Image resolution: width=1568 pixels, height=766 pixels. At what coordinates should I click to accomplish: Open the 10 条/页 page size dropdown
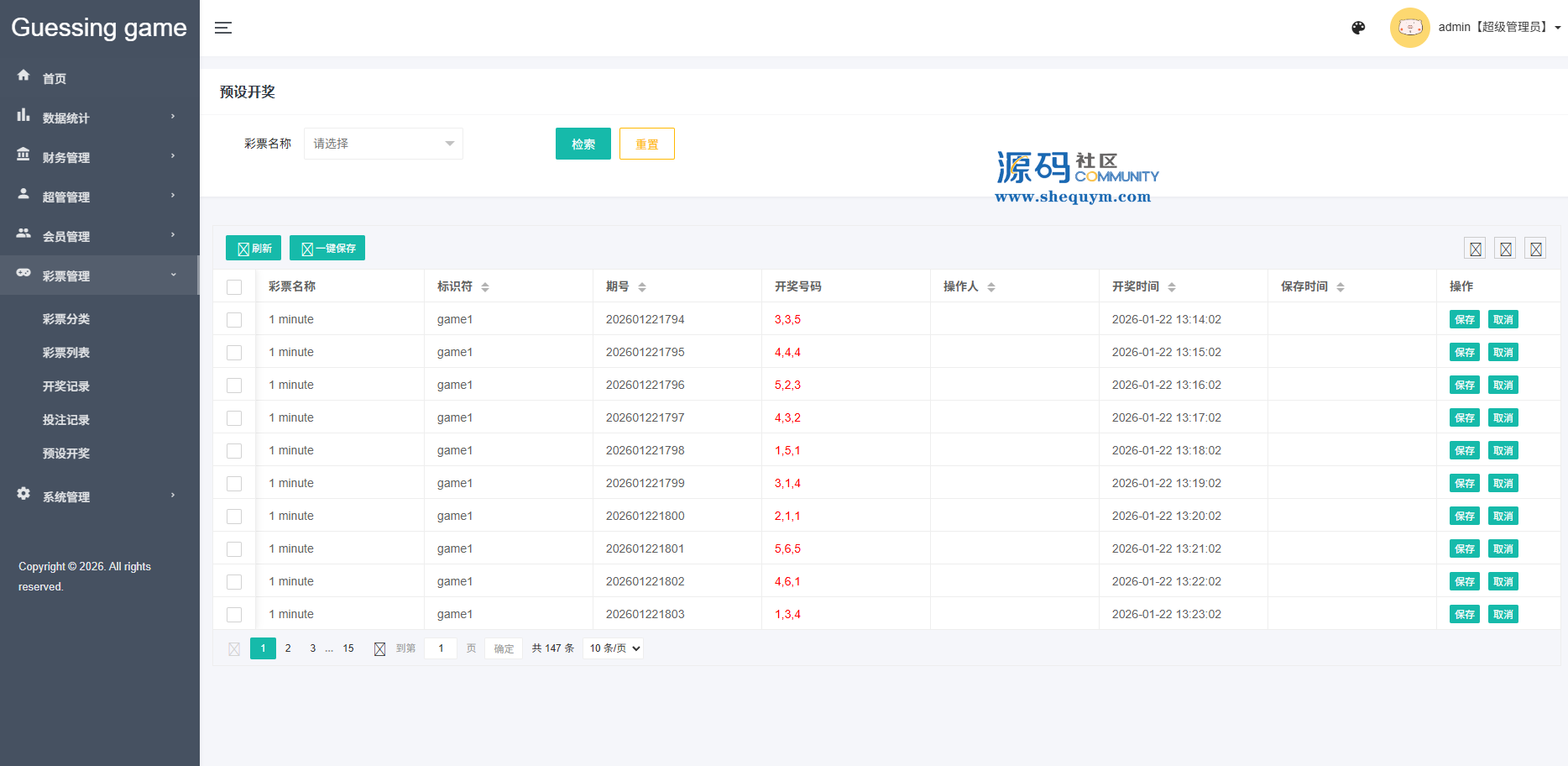[614, 648]
